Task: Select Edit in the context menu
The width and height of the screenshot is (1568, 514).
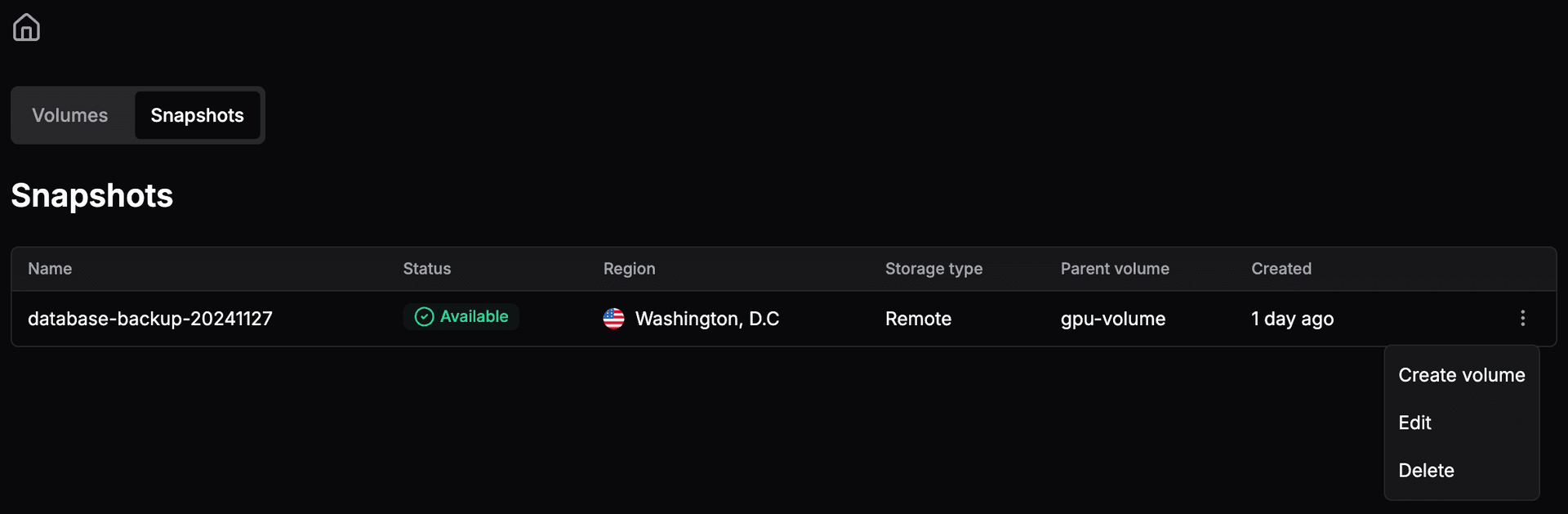Action: click(1414, 422)
